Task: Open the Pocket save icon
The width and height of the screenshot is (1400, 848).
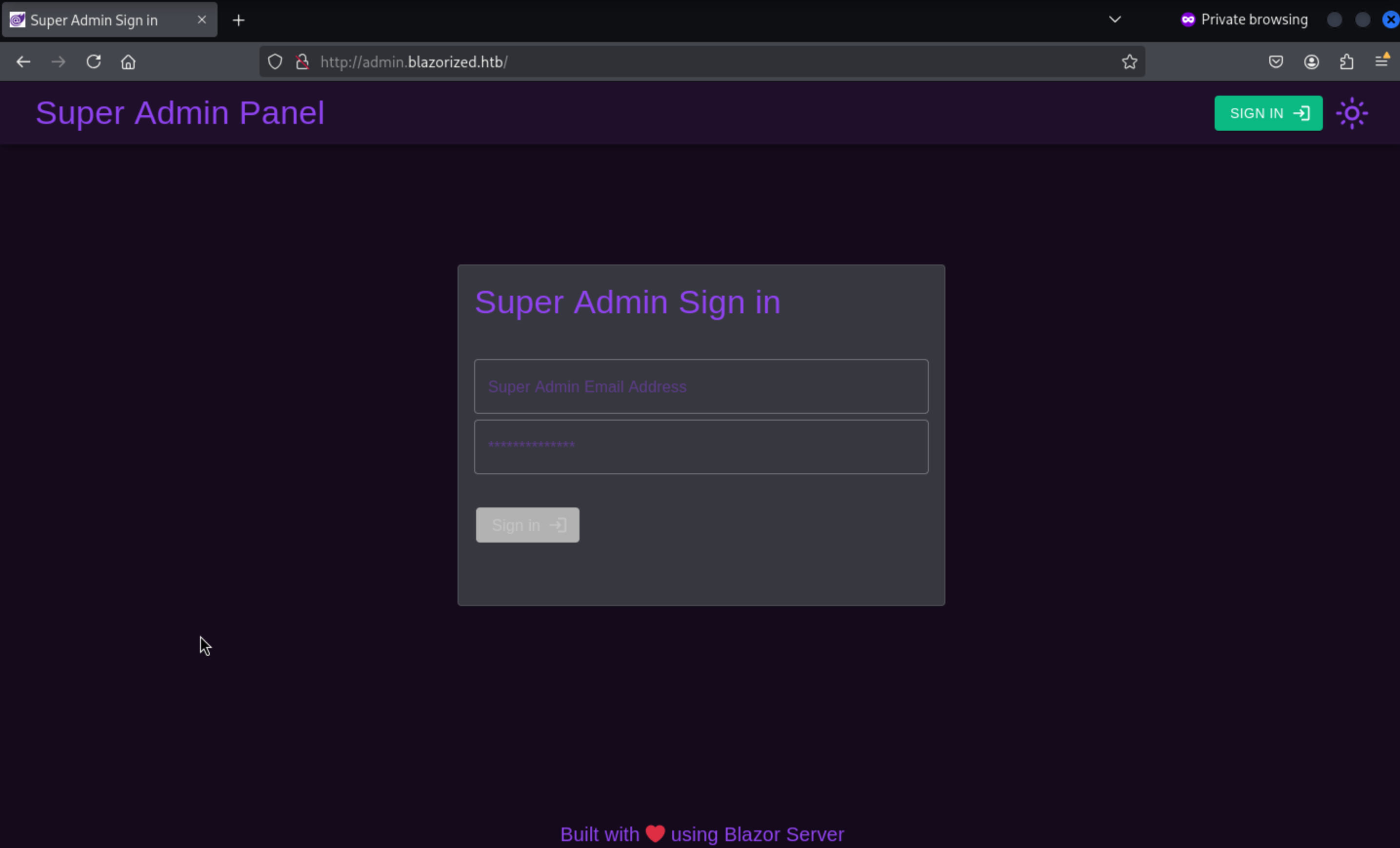Action: [1276, 62]
